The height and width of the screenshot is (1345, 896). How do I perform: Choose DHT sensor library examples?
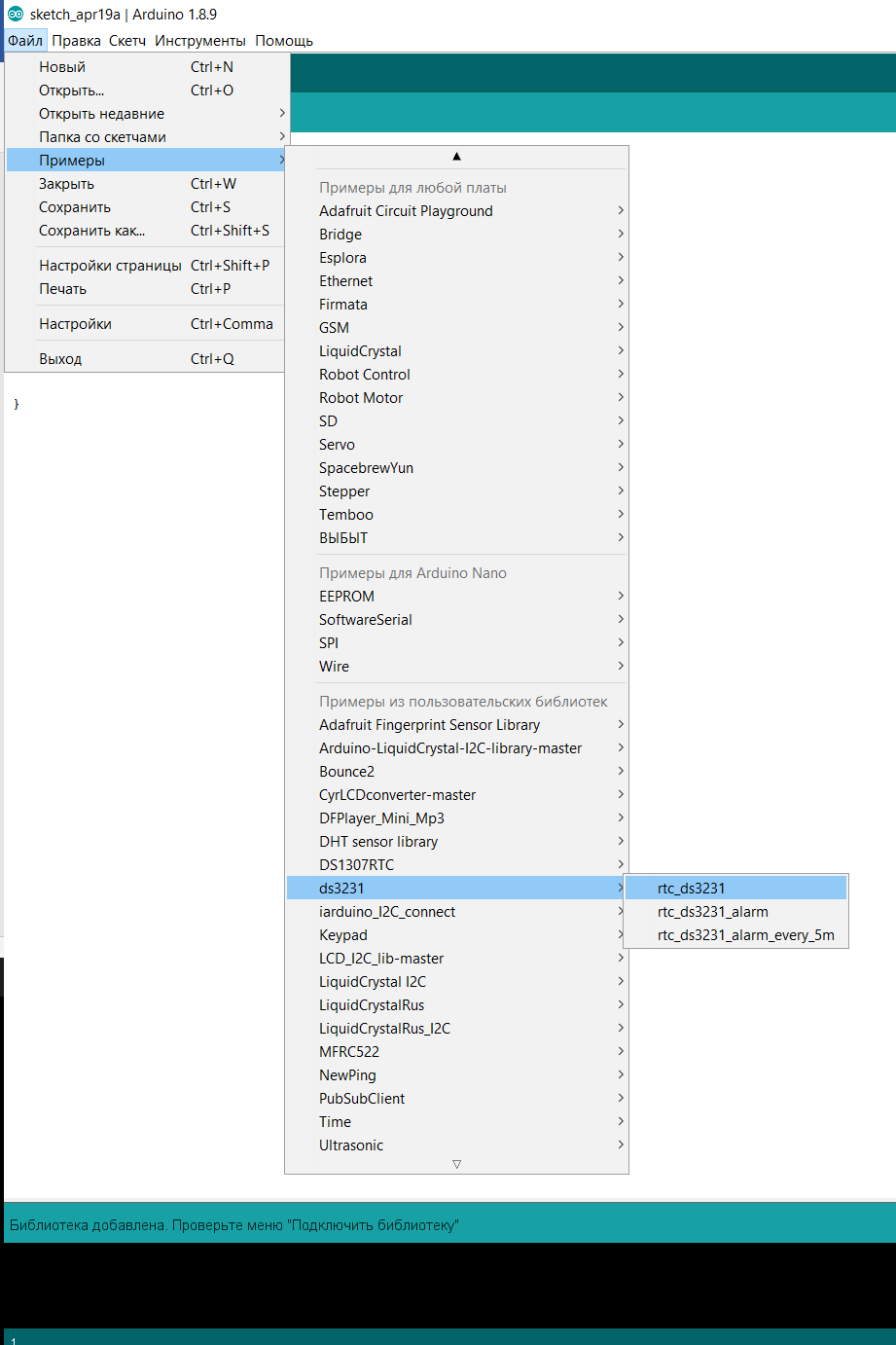click(456, 842)
